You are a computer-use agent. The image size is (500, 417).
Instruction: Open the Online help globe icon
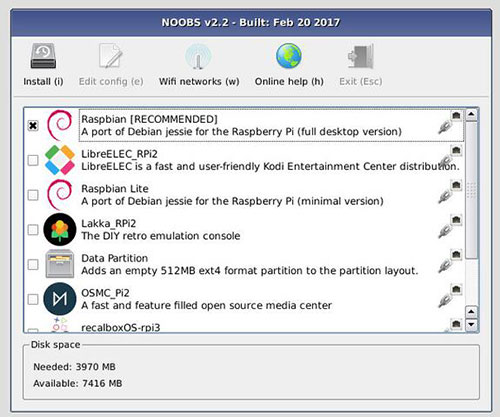coord(289,56)
